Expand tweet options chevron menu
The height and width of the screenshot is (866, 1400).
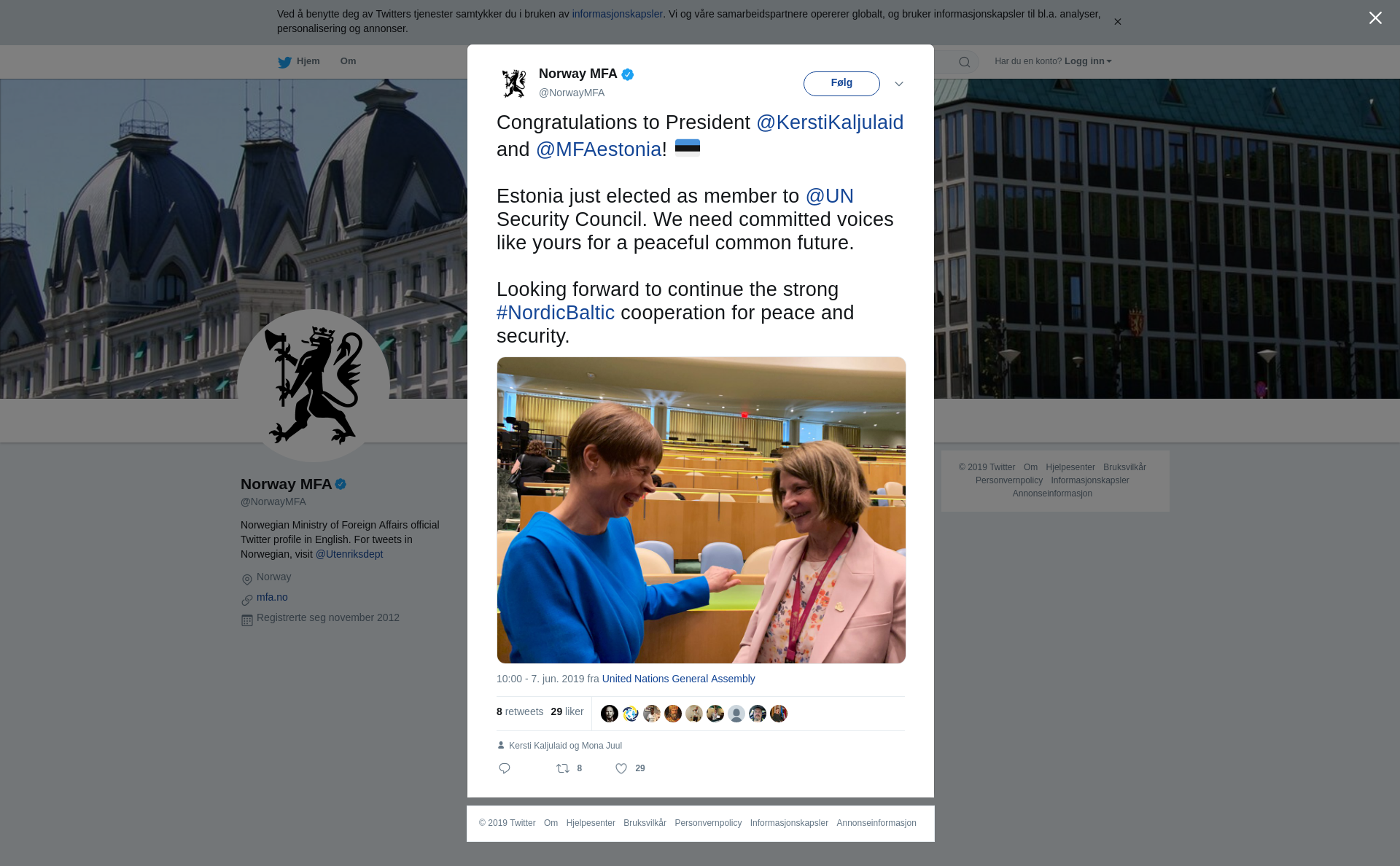click(899, 84)
